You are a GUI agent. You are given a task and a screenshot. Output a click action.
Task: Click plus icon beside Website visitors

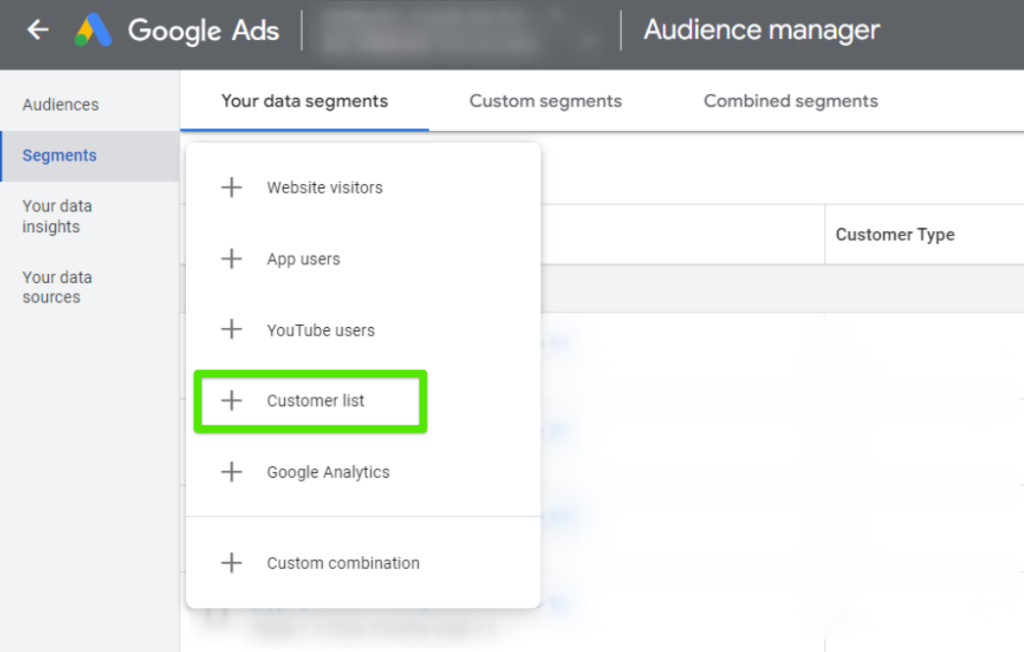(x=231, y=187)
